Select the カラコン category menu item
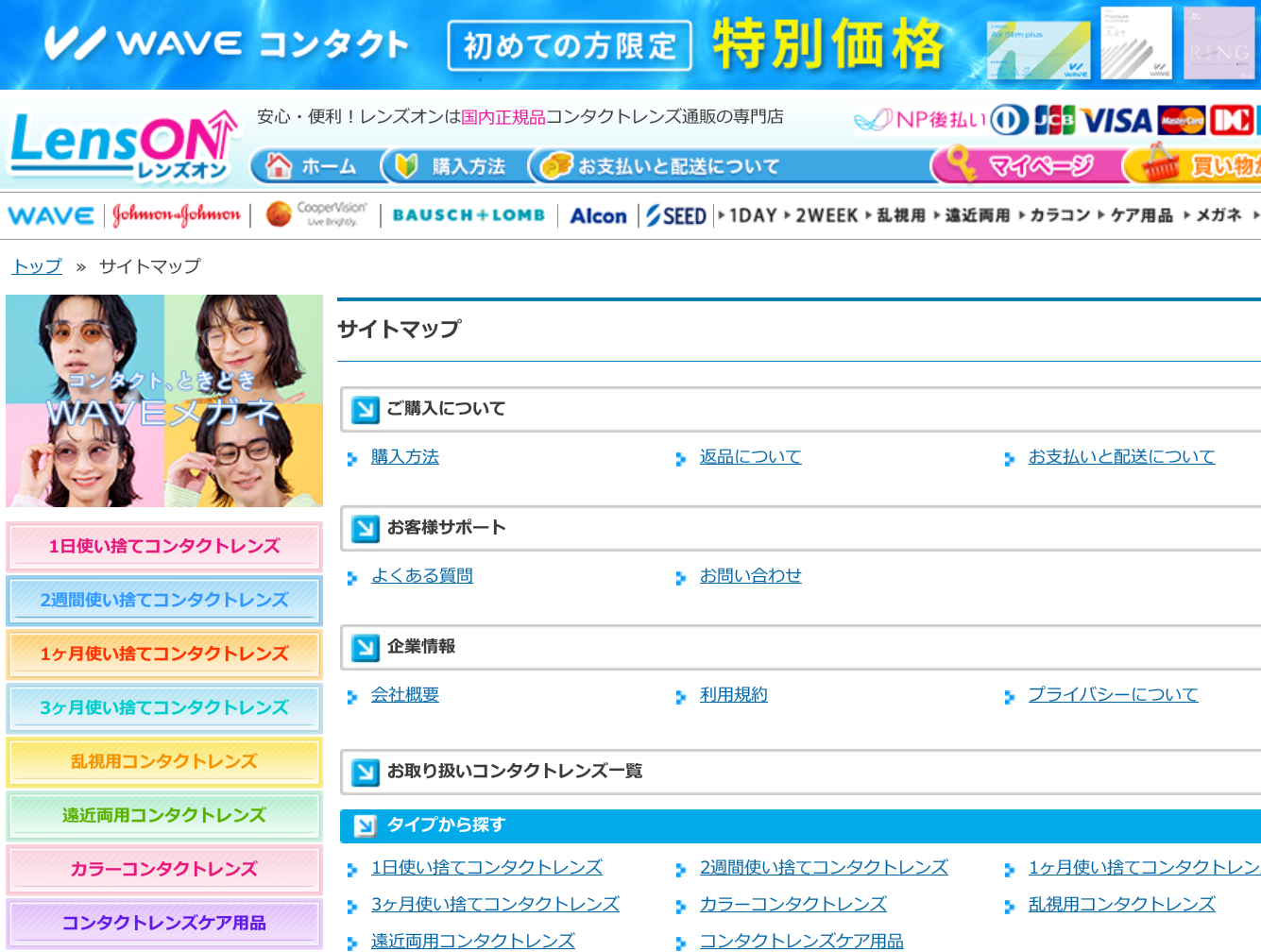Viewport: 1261px width, 952px height. click(x=1059, y=215)
